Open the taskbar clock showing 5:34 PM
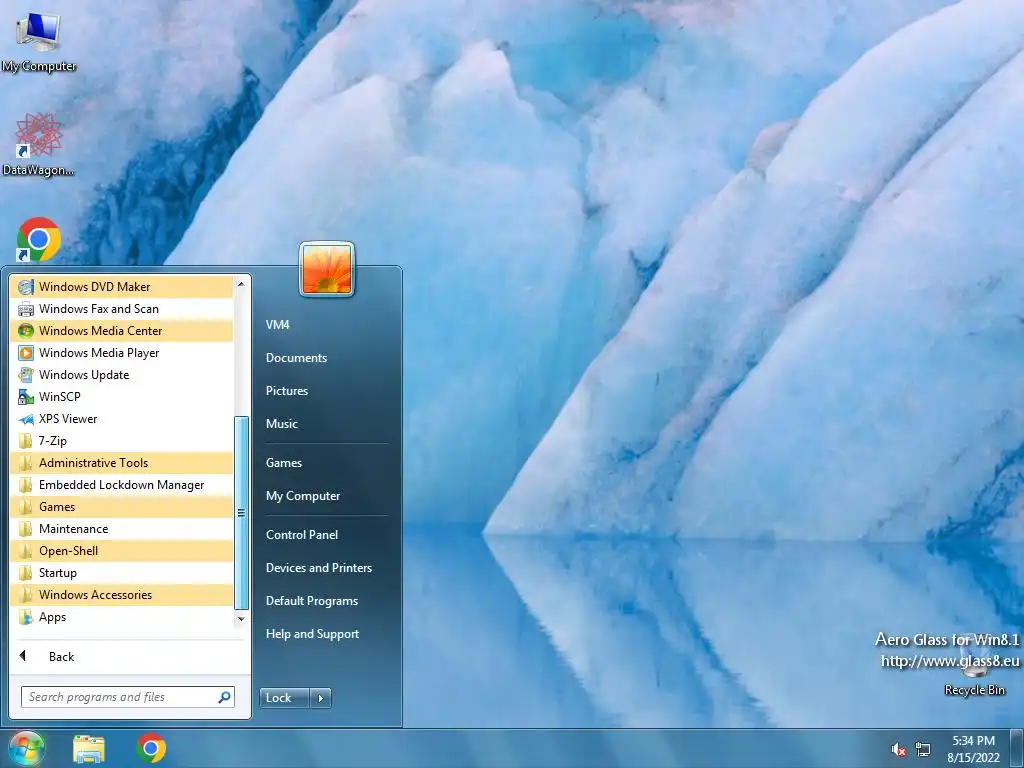Image resolution: width=1024 pixels, height=768 pixels. [973, 749]
